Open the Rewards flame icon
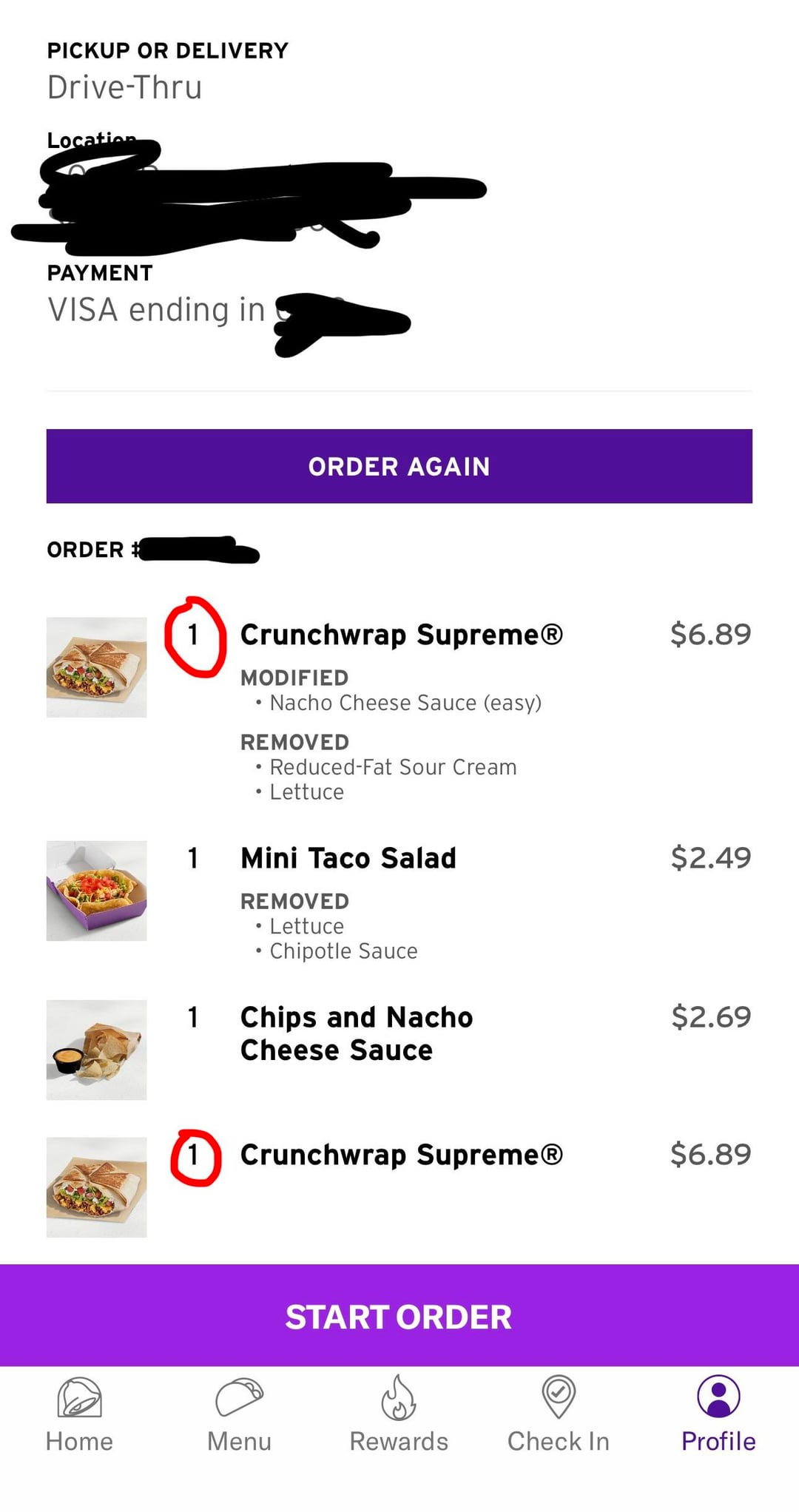 (x=399, y=1397)
